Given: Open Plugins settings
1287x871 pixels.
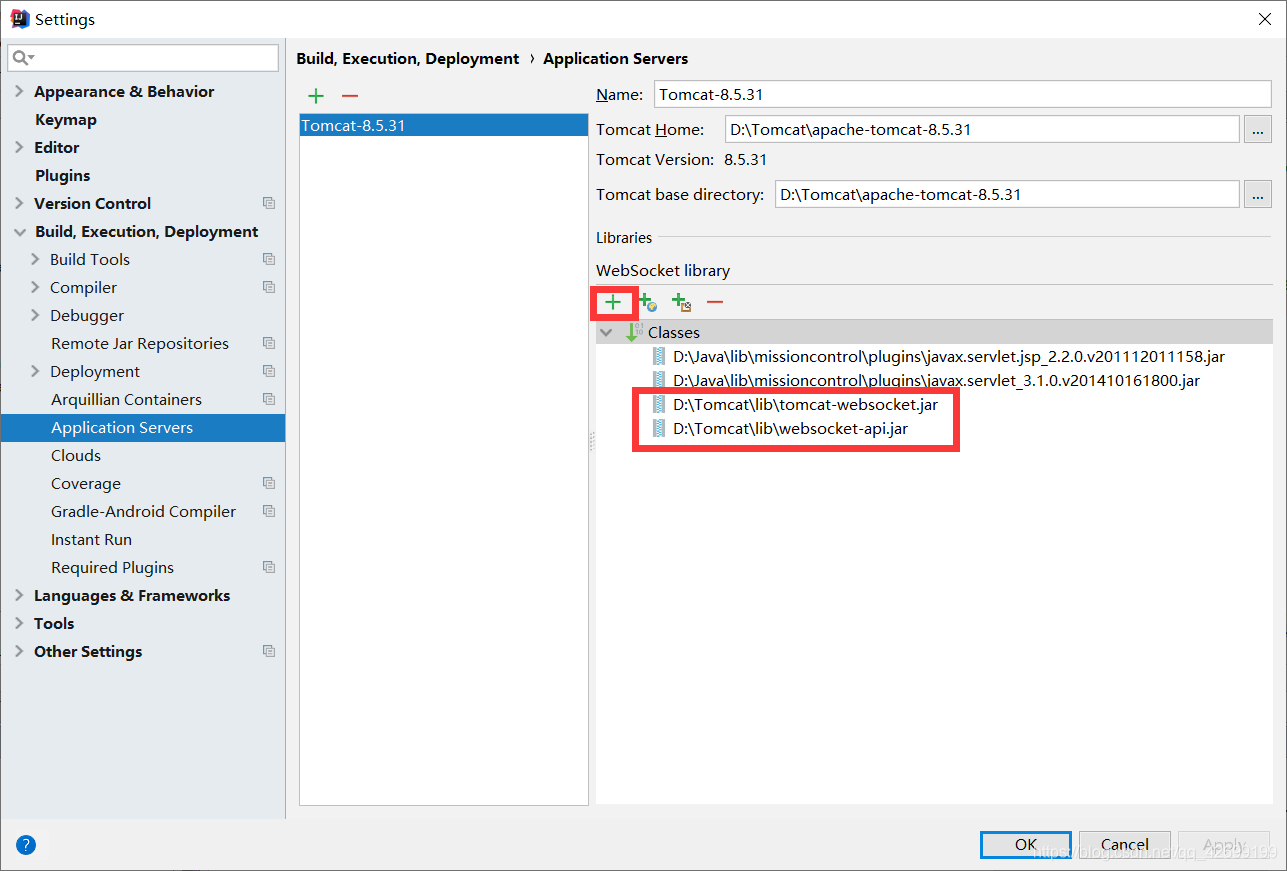Looking at the screenshot, I should tap(63, 175).
